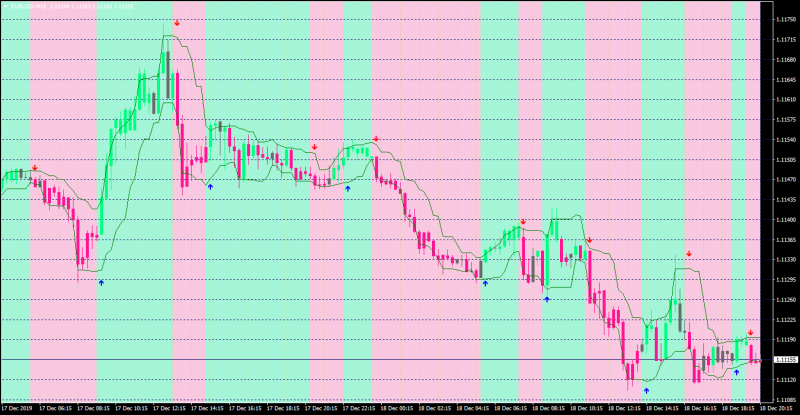This screenshot has height=415, width=800.
Task: Click price scale value 1.11610
Action: 786,100
